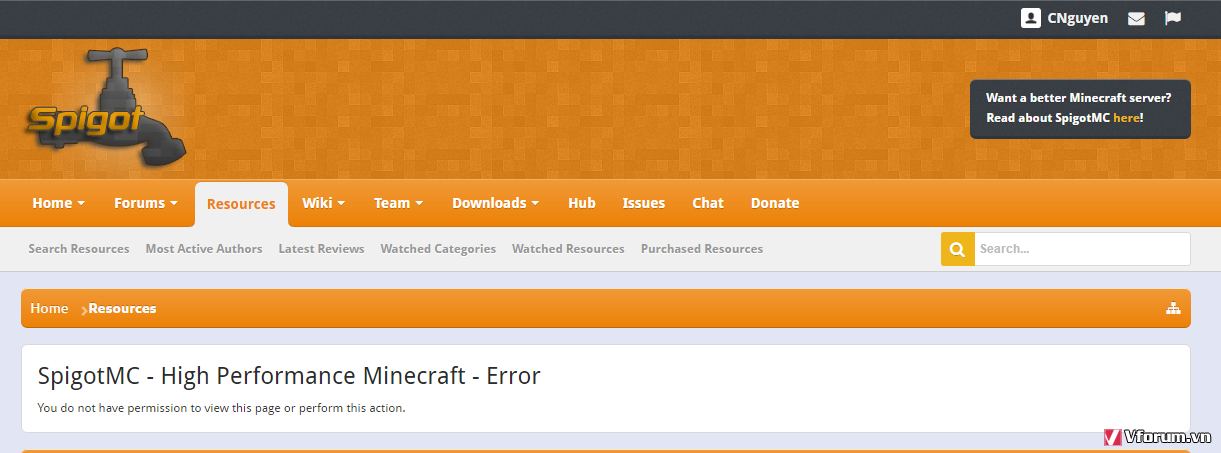Click the 'You do not have permission' message
Screen dimensions: 1221x453
click(x=221, y=408)
